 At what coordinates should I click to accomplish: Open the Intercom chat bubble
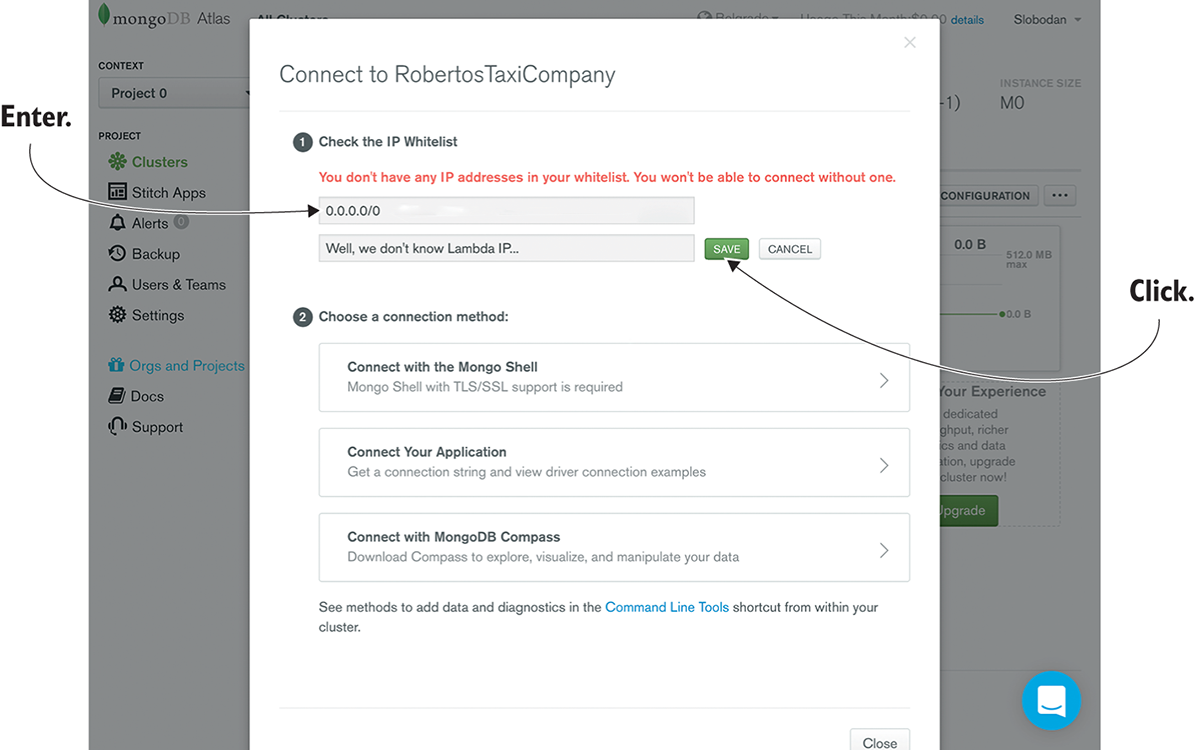1051,700
